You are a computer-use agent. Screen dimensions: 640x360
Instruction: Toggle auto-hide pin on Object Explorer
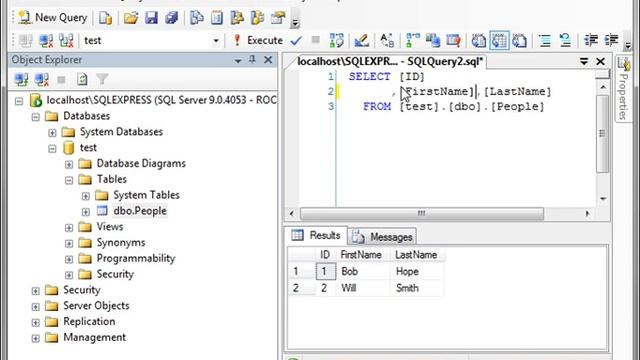pos(252,60)
